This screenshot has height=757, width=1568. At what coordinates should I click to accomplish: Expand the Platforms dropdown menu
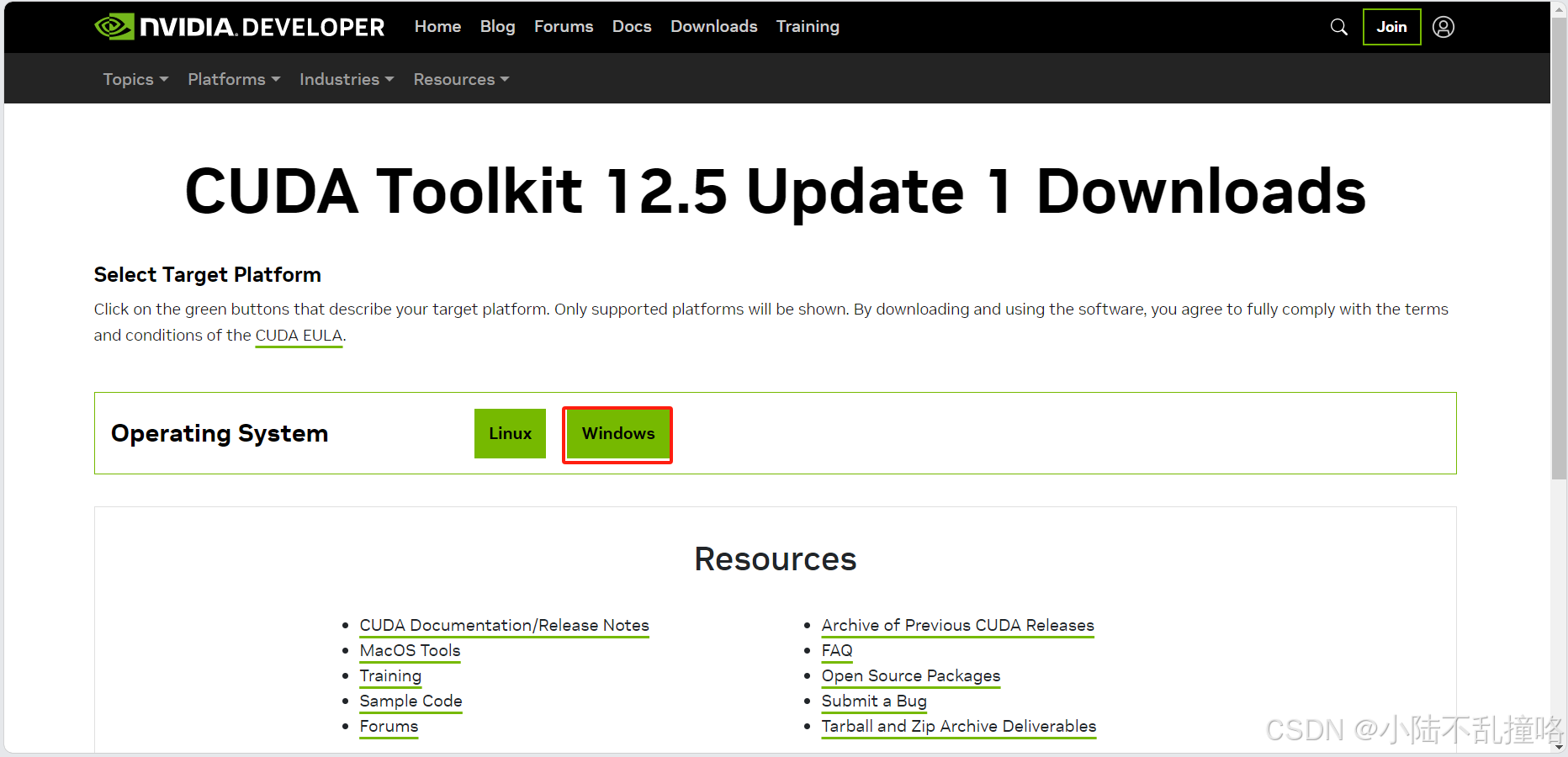234,79
